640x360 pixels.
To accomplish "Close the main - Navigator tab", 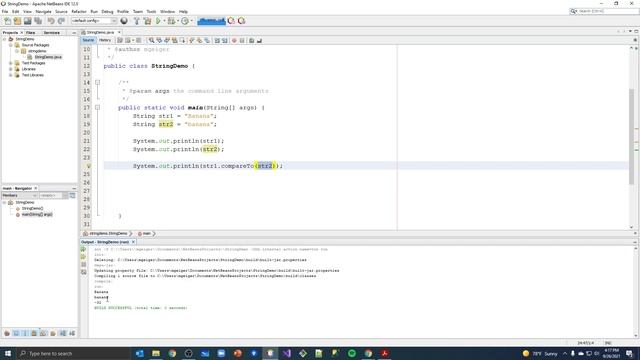I will tap(36, 188).
